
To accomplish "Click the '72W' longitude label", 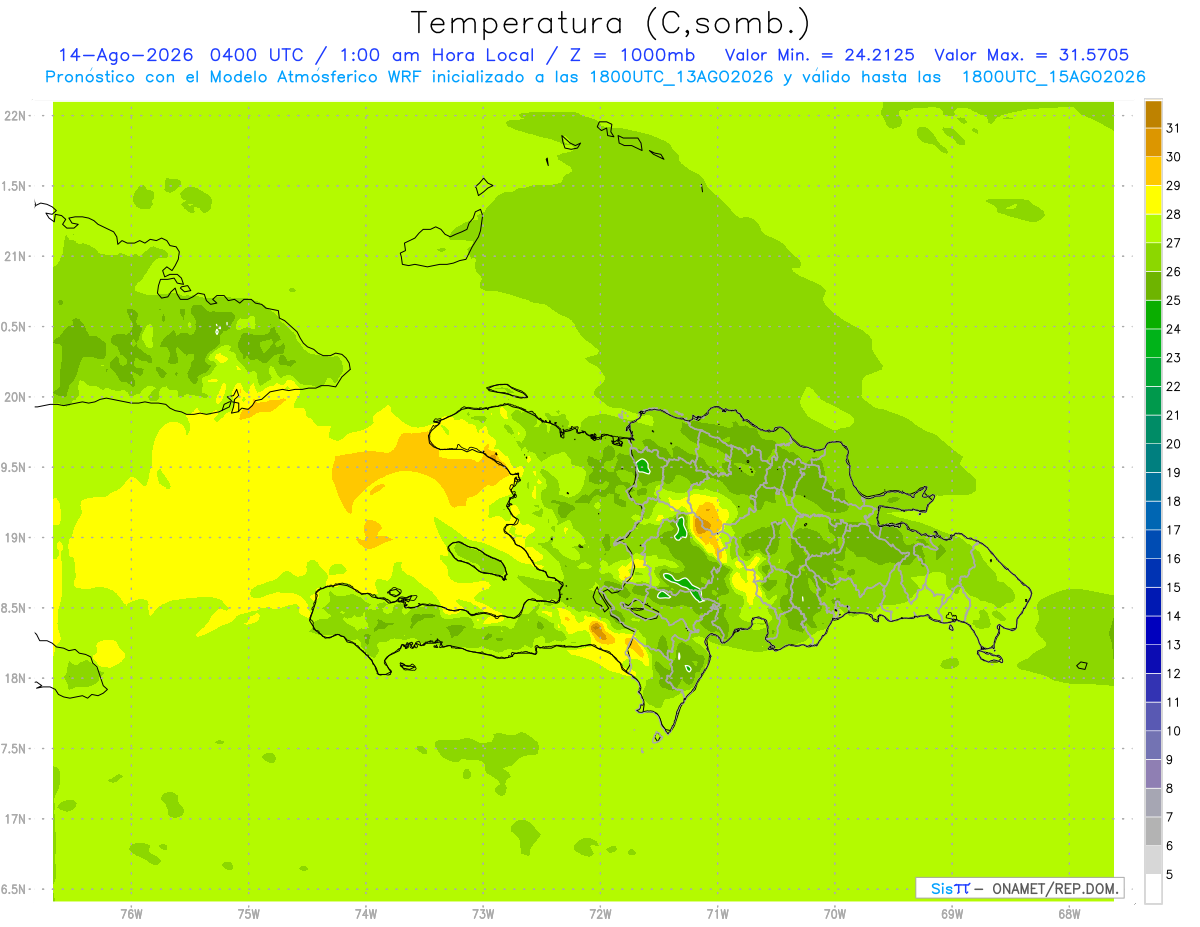I will 600,913.
